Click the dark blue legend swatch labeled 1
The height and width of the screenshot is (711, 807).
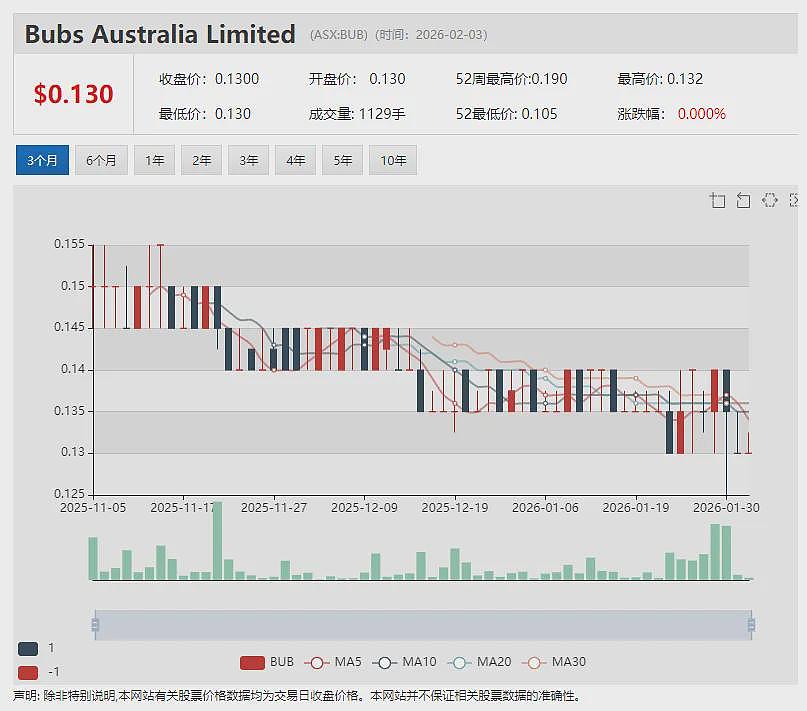tap(28, 648)
